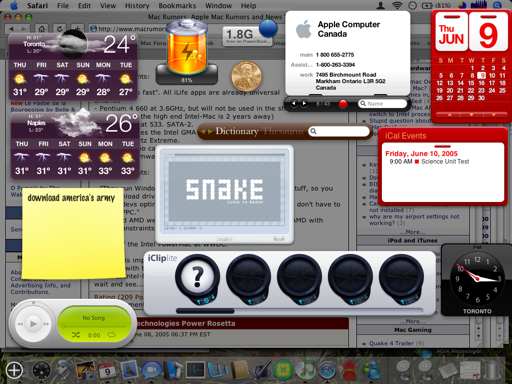Click the Toronto weather widget temperature
This screenshot has width=512, height=384.
(119, 45)
